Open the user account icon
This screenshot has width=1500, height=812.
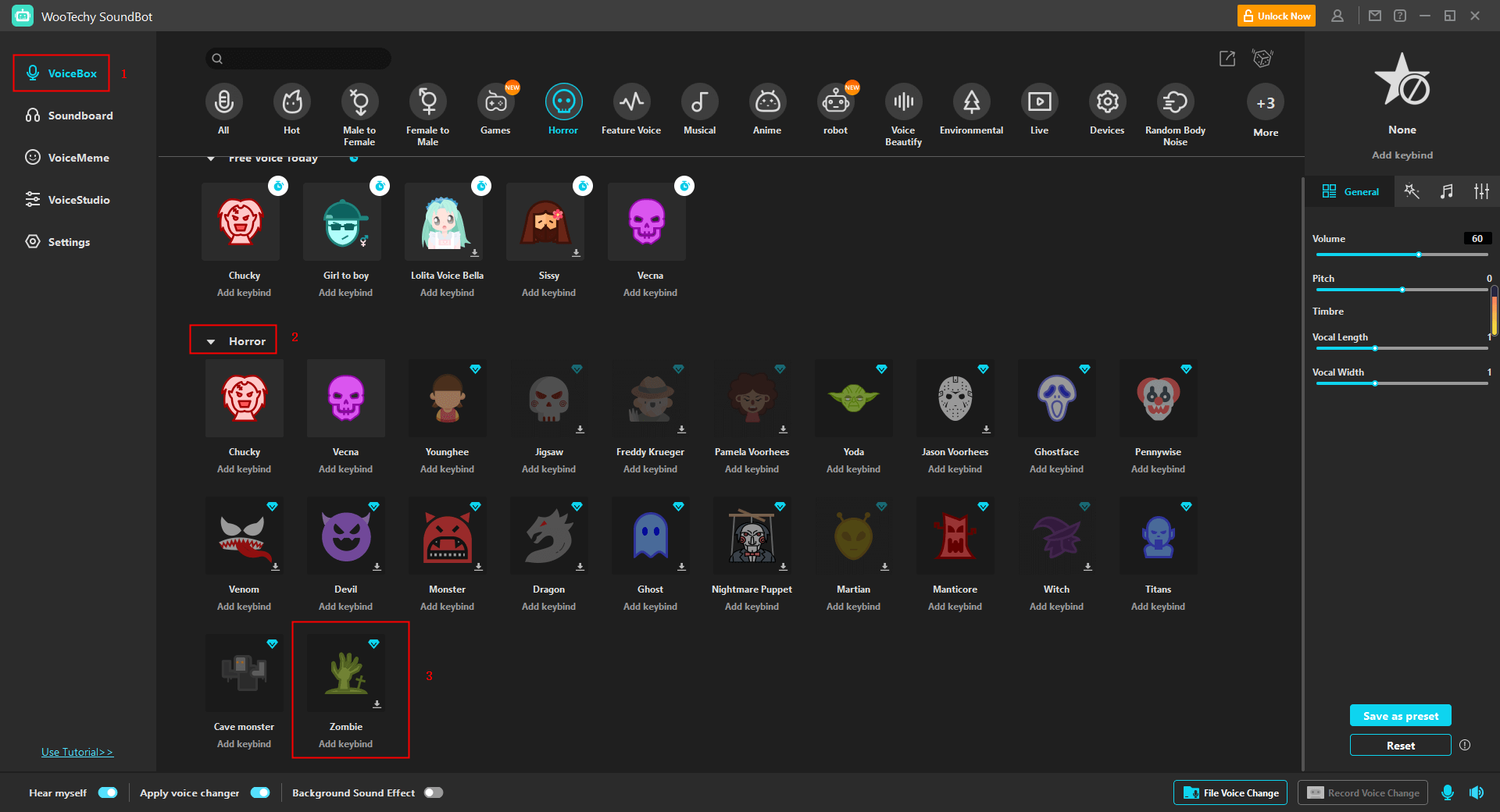pyautogui.click(x=1337, y=16)
